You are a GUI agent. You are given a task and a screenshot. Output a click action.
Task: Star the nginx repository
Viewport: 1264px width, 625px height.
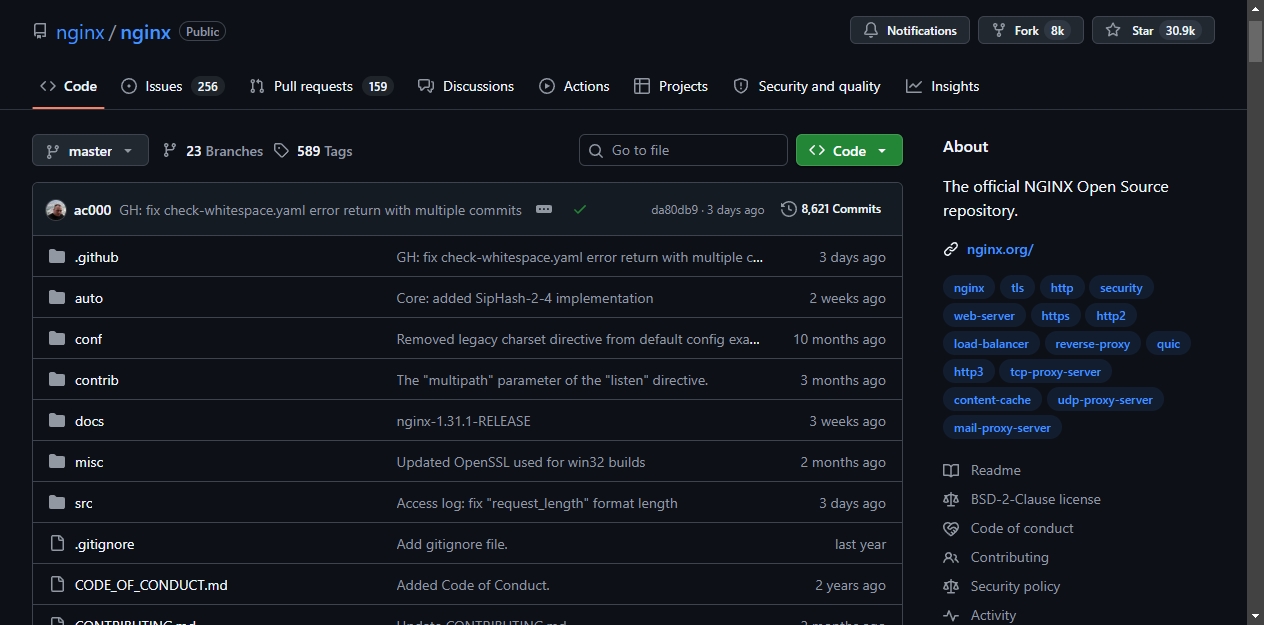point(1153,30)
